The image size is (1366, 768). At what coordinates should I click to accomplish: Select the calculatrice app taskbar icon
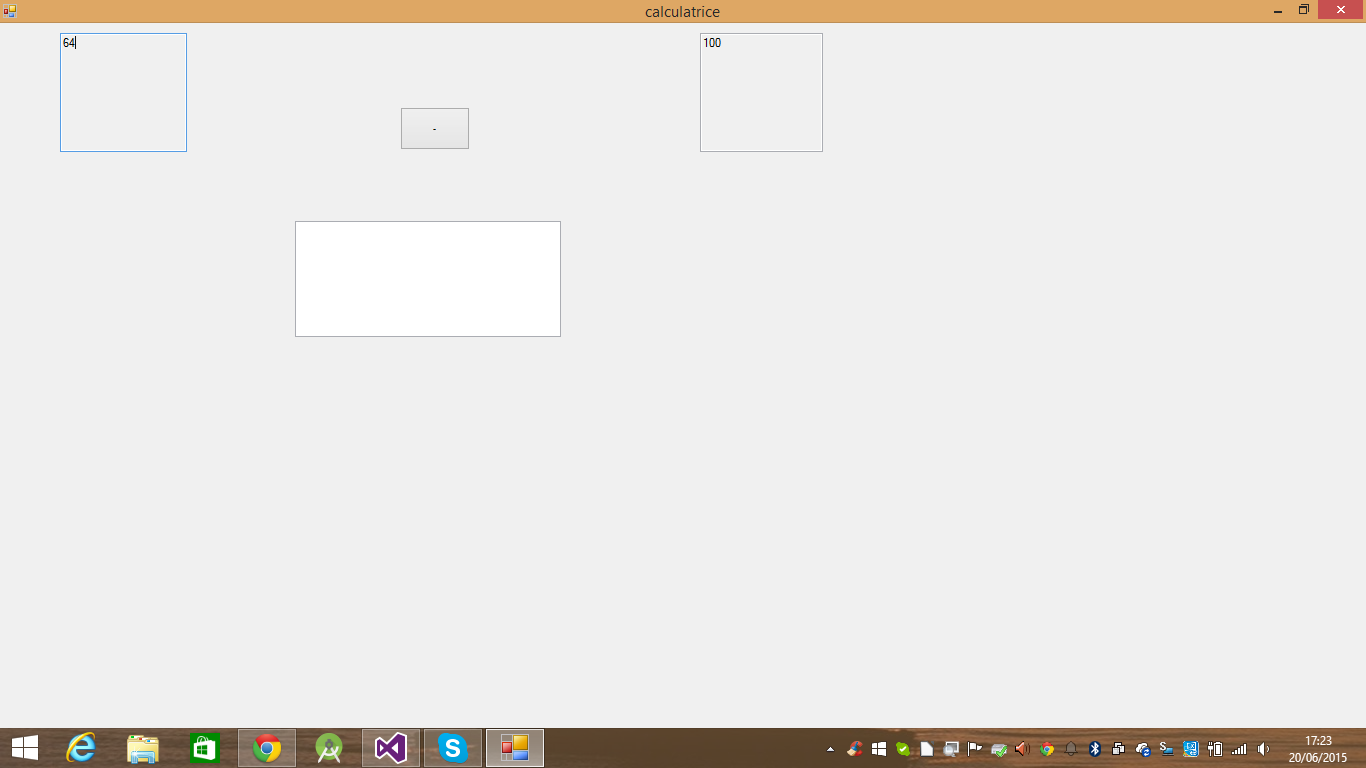click(x=515, y=748)
